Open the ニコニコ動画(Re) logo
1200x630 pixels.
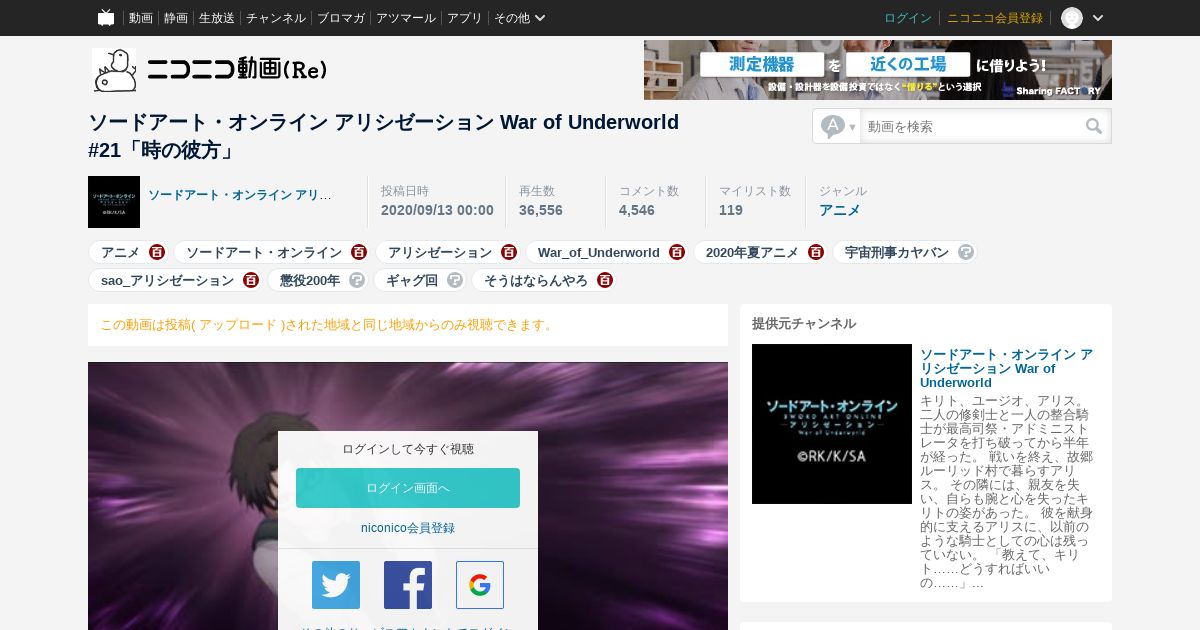point(210,70)
